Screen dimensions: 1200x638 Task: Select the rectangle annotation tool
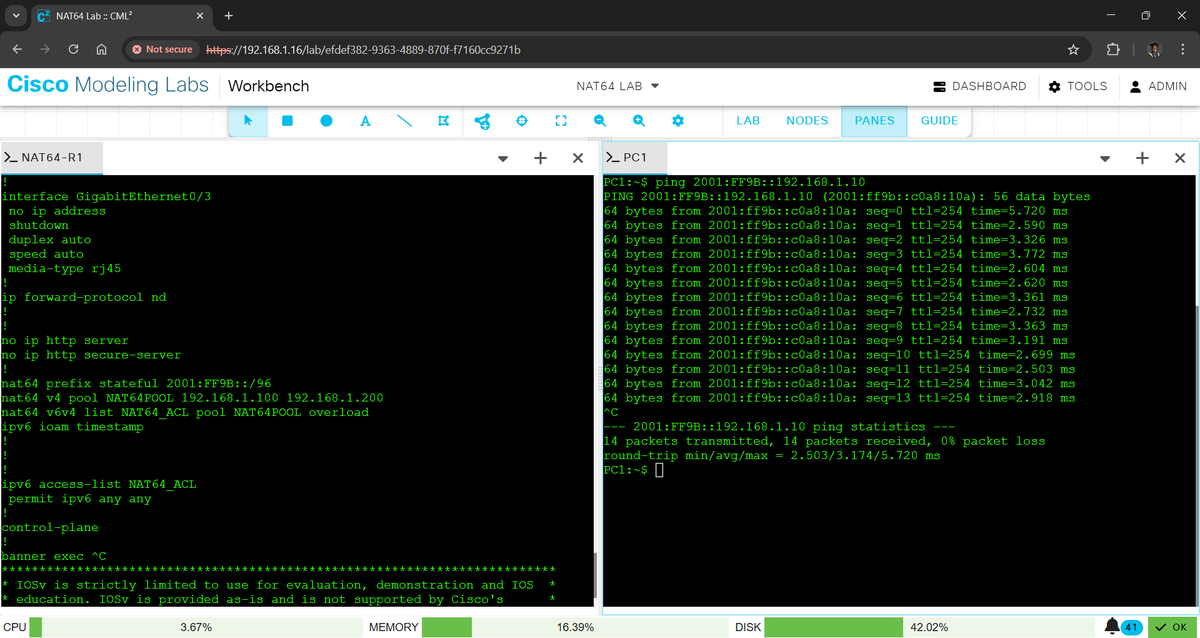click(287, 121)
